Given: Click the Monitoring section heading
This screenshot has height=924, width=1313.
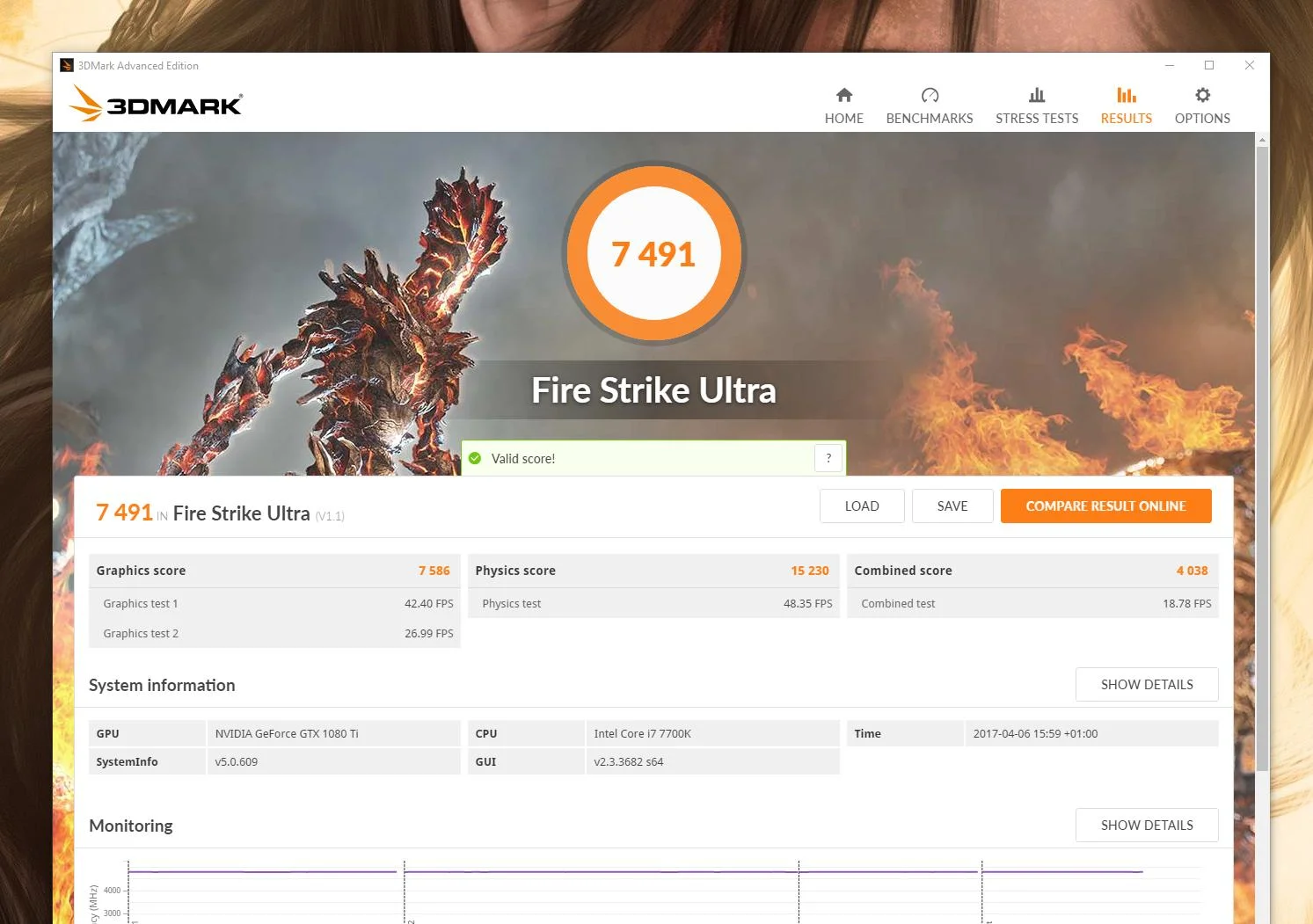Looking at the screenshot, I should coord(131,826).
